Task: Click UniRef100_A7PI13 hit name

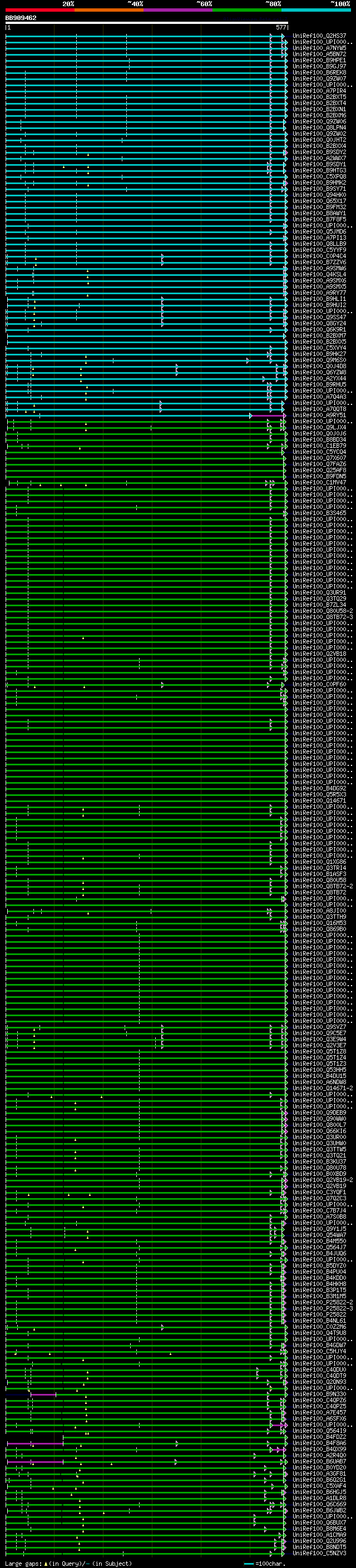Action: tap(319, 238)
